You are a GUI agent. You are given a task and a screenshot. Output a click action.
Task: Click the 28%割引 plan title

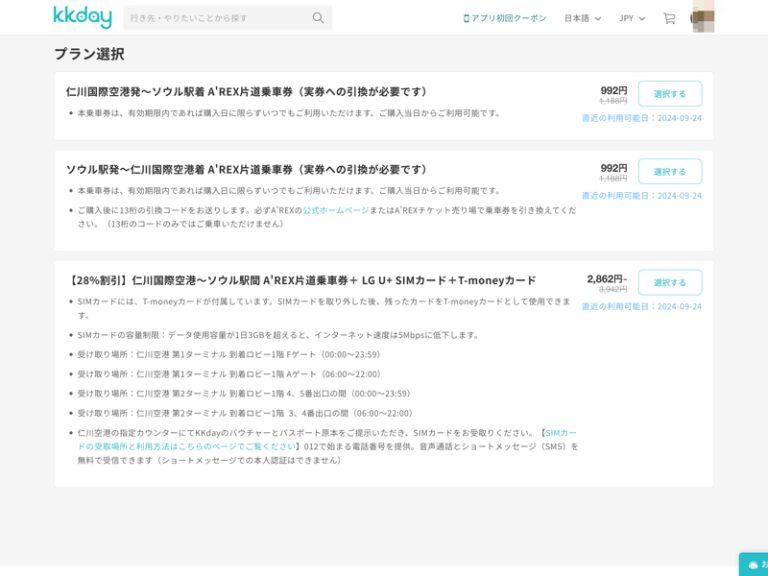click(x=302, y=281)
